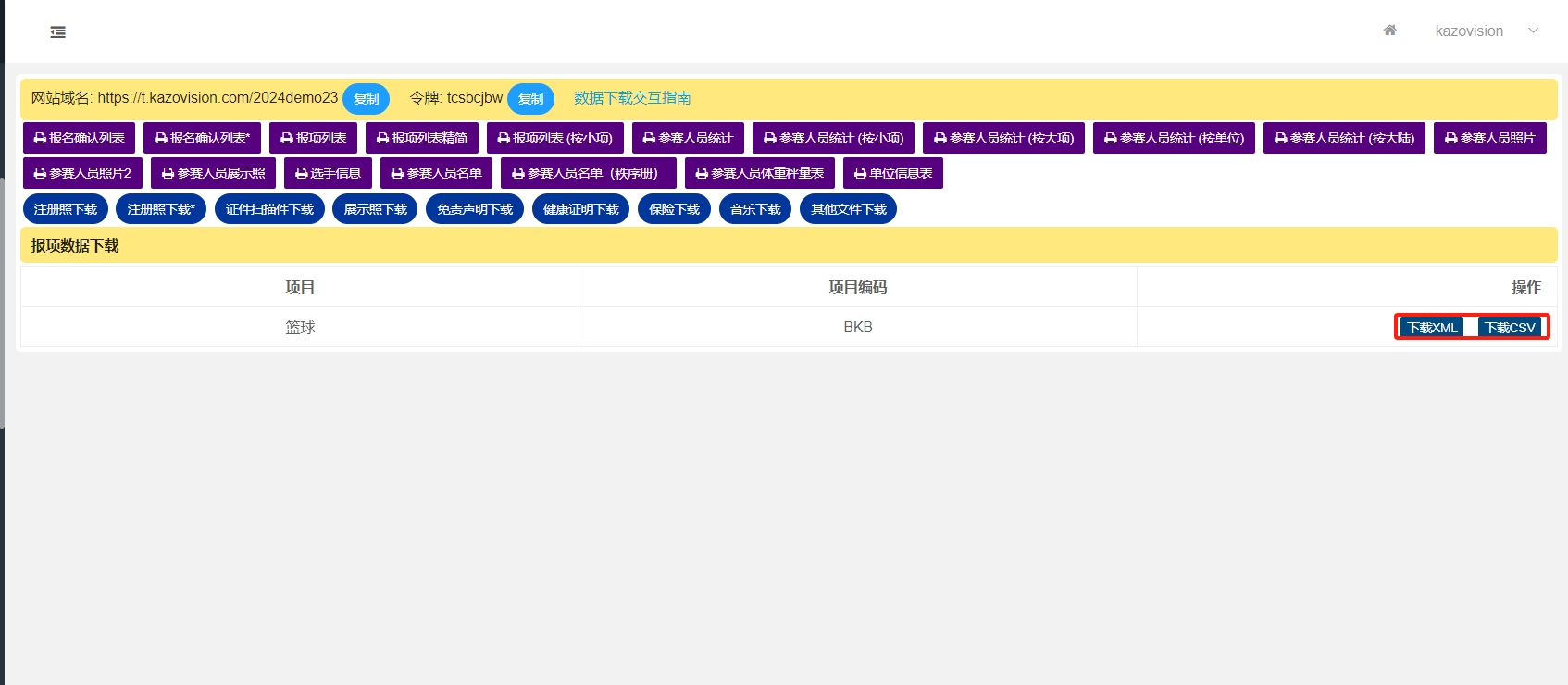
Task: Open 参赛人员体重秤量表 report
Action: pos(759,173)
